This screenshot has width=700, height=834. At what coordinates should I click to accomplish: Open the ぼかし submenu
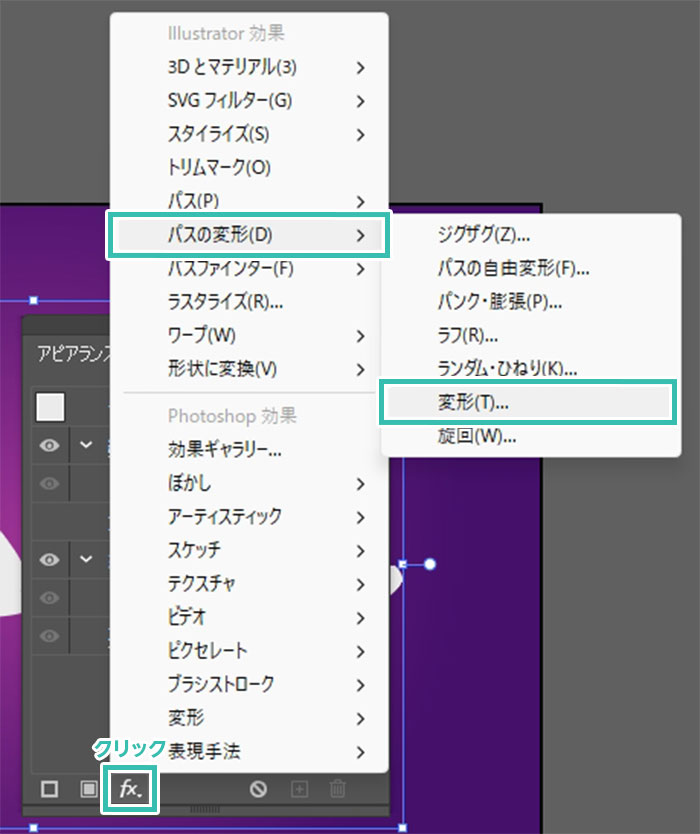249,483
